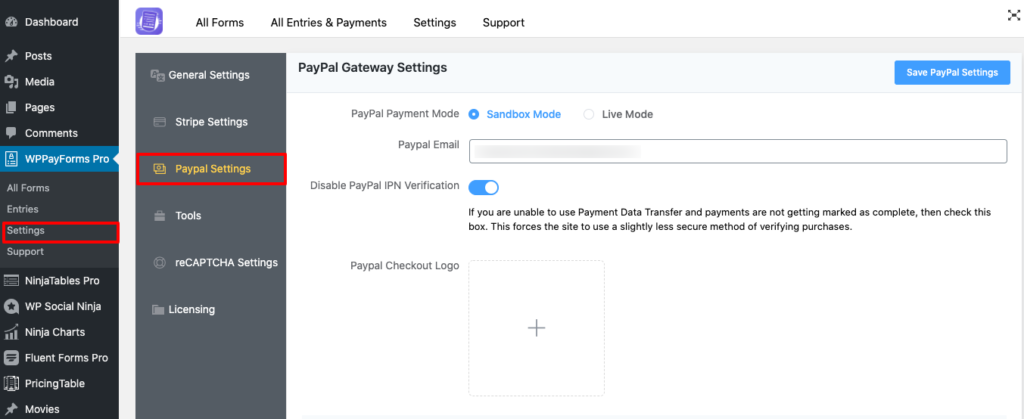Click the Paypal Checkout Logo upload box
This screenshot has width=1024, height=419.
[536, 328]
